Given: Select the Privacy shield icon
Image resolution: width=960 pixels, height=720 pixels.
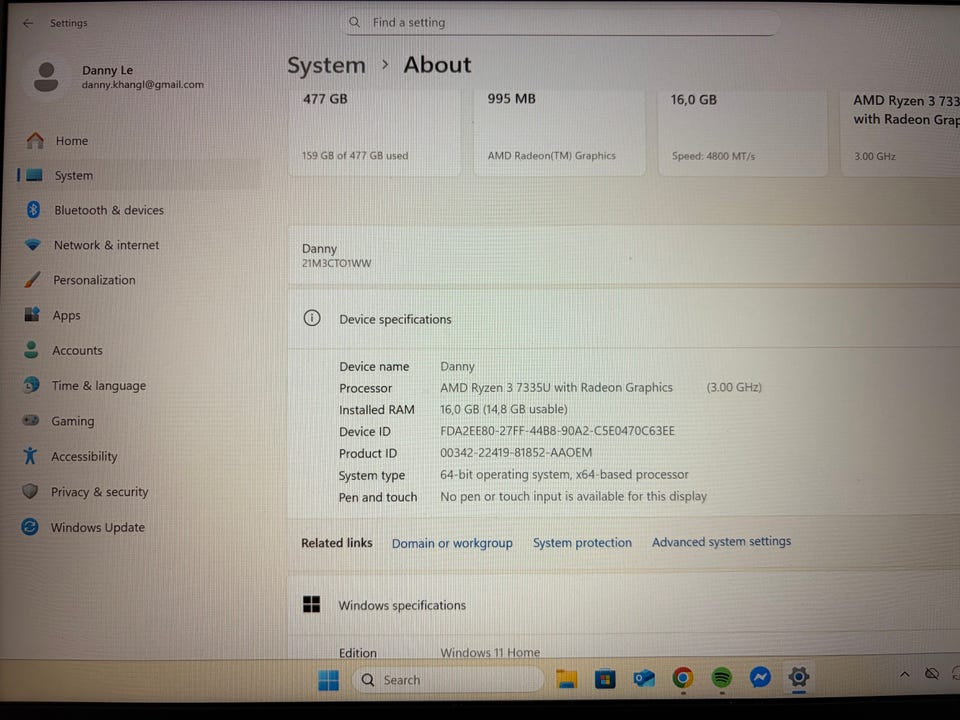Looking at the screenshot, I should [30, 491].
